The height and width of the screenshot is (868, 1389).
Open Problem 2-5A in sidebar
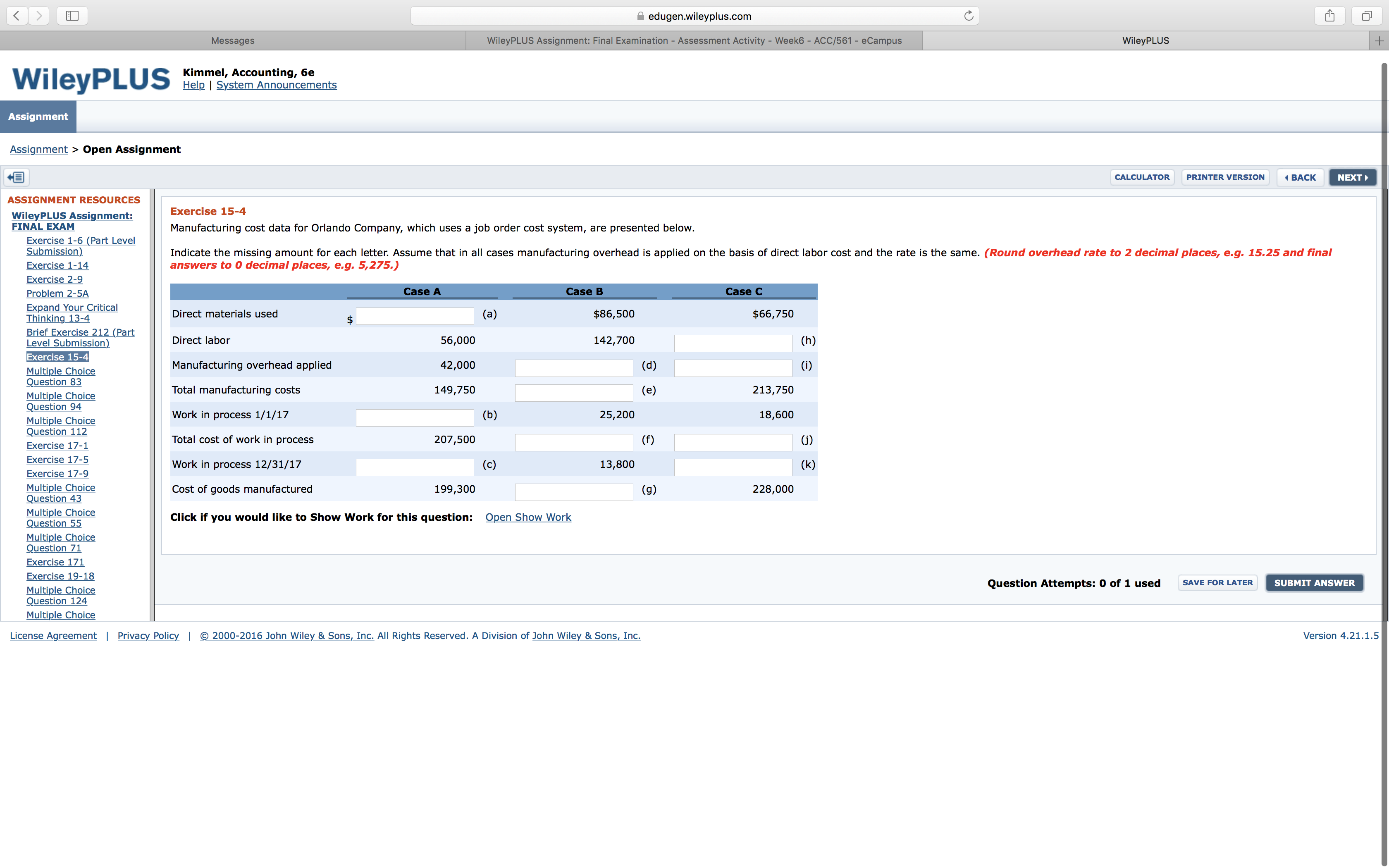pyautogui.click(x=57, y=293)
